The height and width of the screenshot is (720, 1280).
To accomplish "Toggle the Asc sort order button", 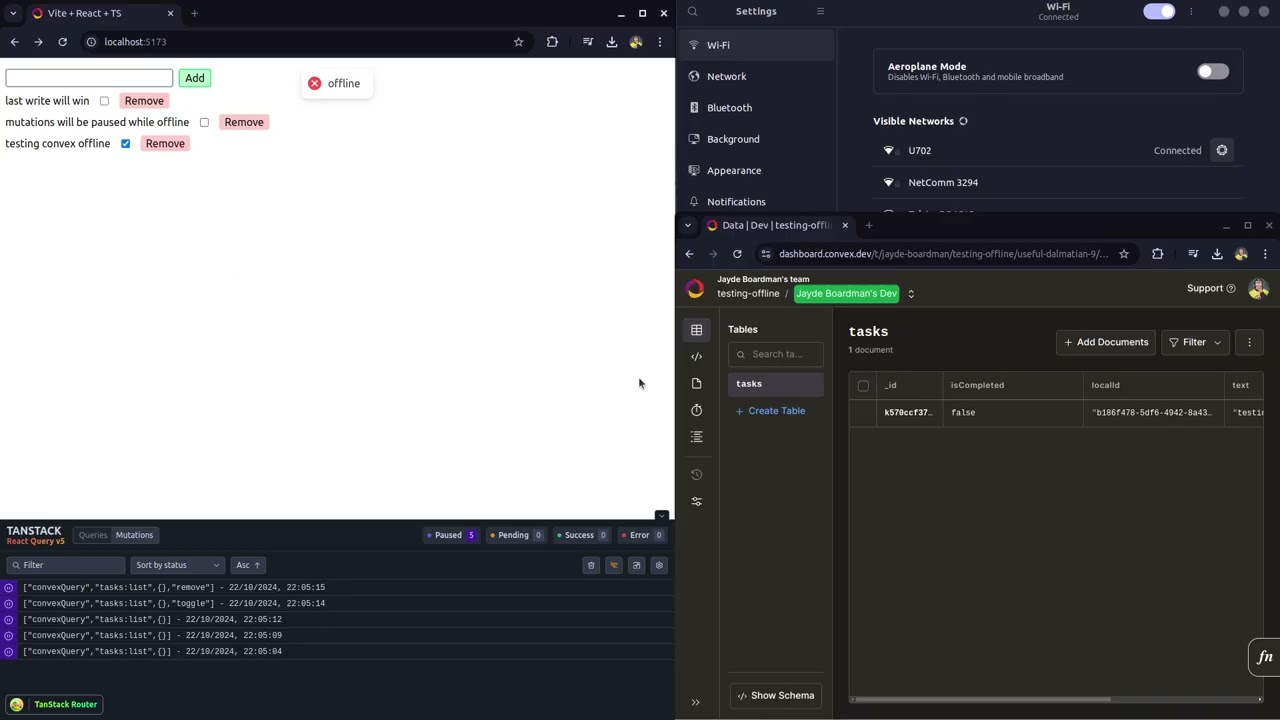I will coord(247,565).
